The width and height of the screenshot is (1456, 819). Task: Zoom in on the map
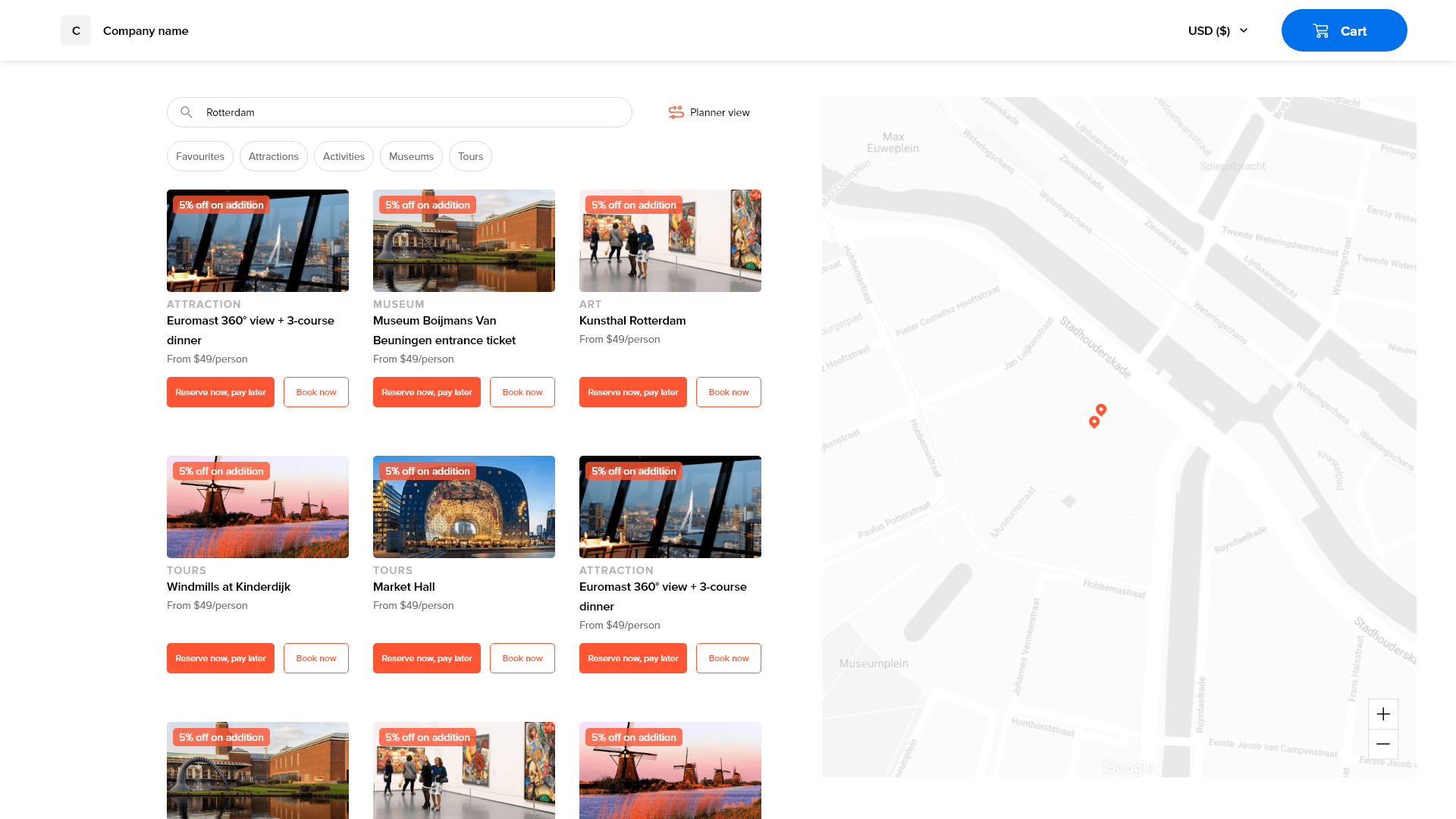click(x=1383, y=714)
